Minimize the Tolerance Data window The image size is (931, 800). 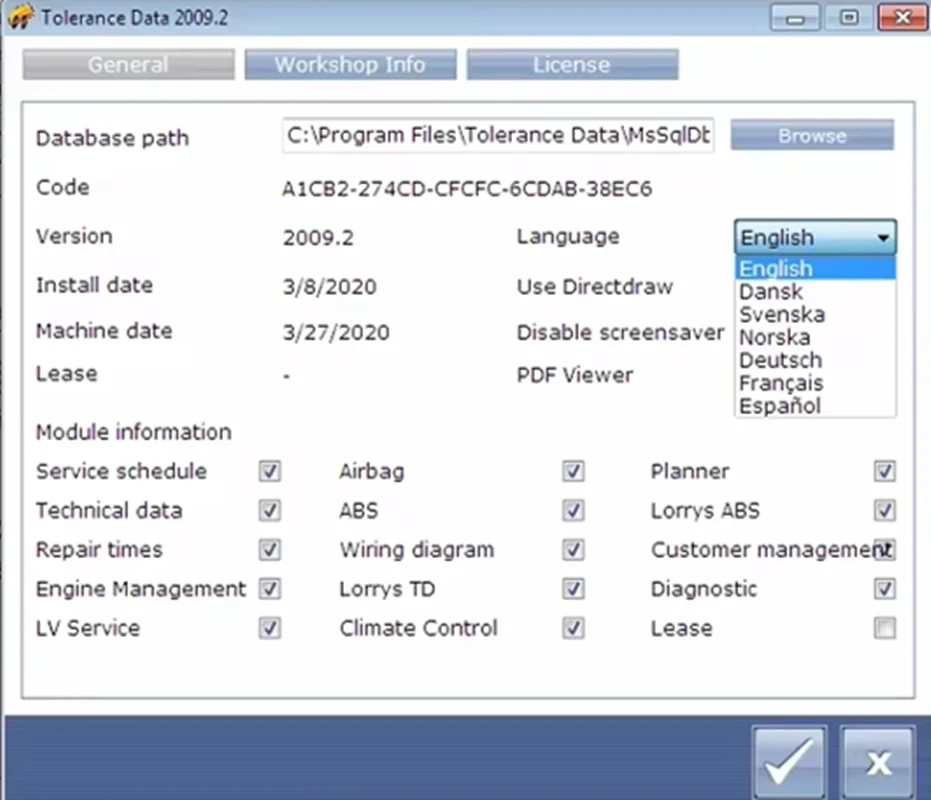coord(795,17)
